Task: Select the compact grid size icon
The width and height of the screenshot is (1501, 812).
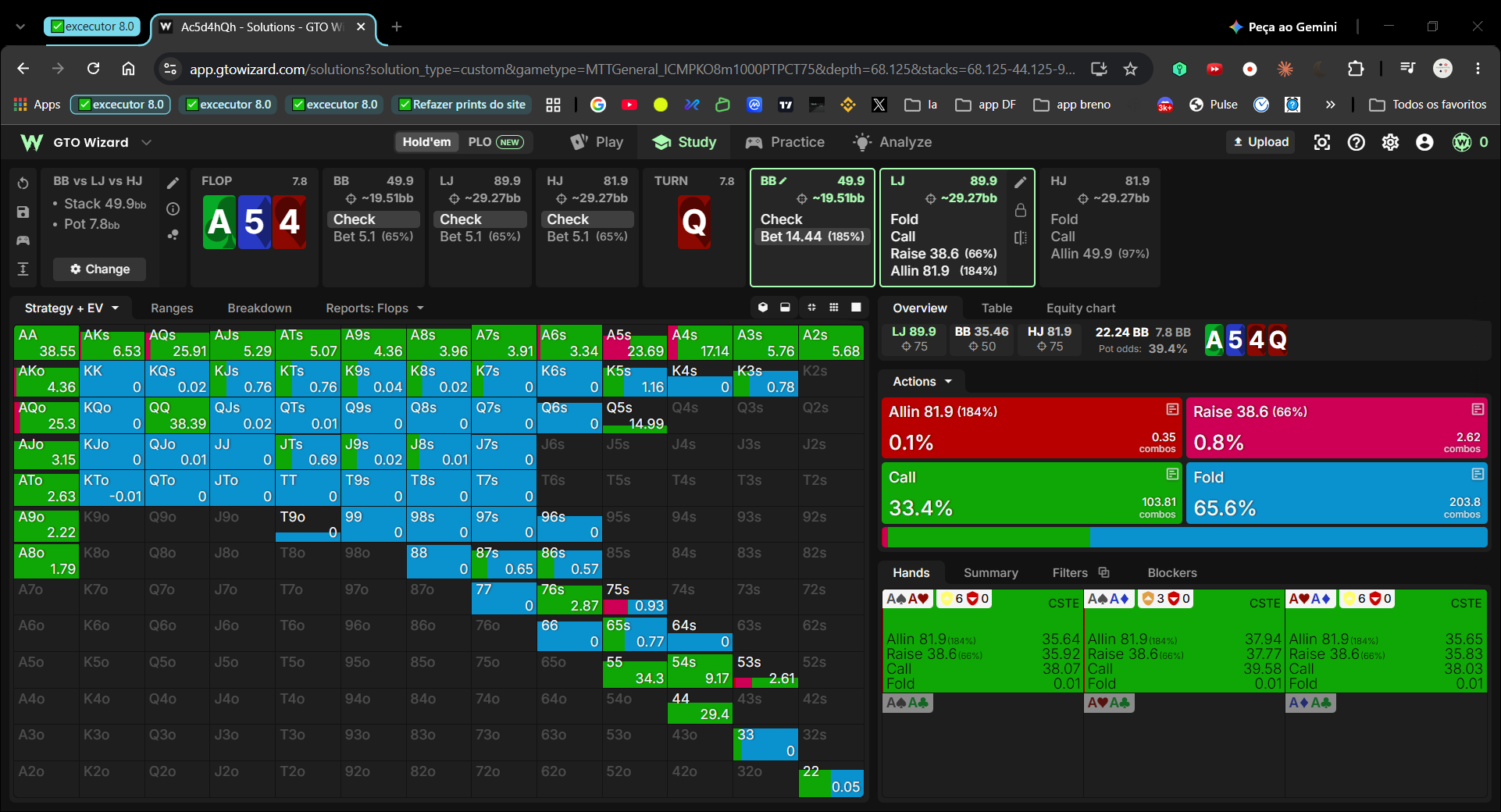Action: (x=811, y=308)
